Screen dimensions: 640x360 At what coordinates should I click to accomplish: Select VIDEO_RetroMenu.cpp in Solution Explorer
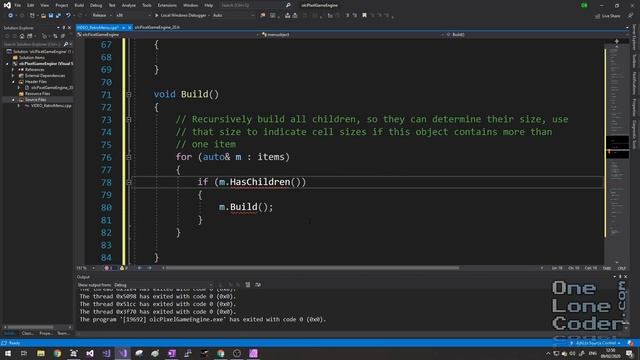click(51, 106)
